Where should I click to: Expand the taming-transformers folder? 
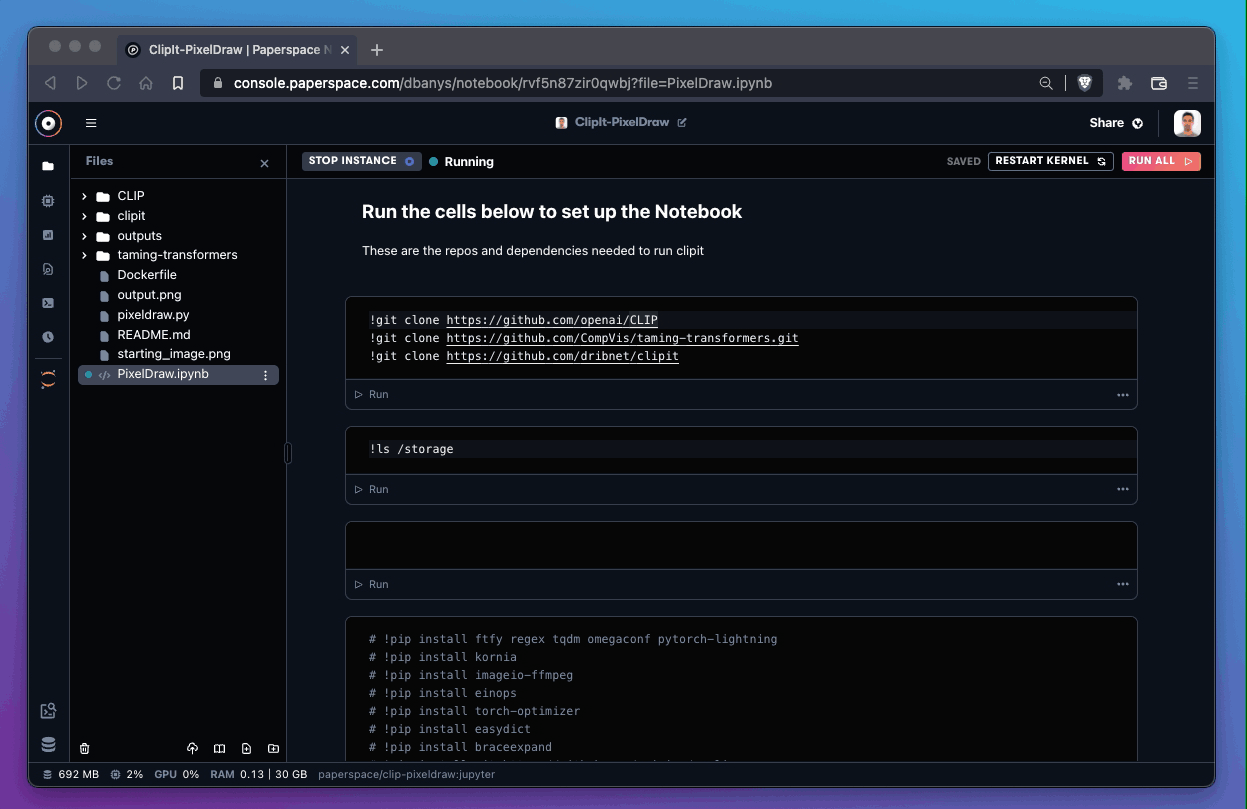click(x=84, y=255)
